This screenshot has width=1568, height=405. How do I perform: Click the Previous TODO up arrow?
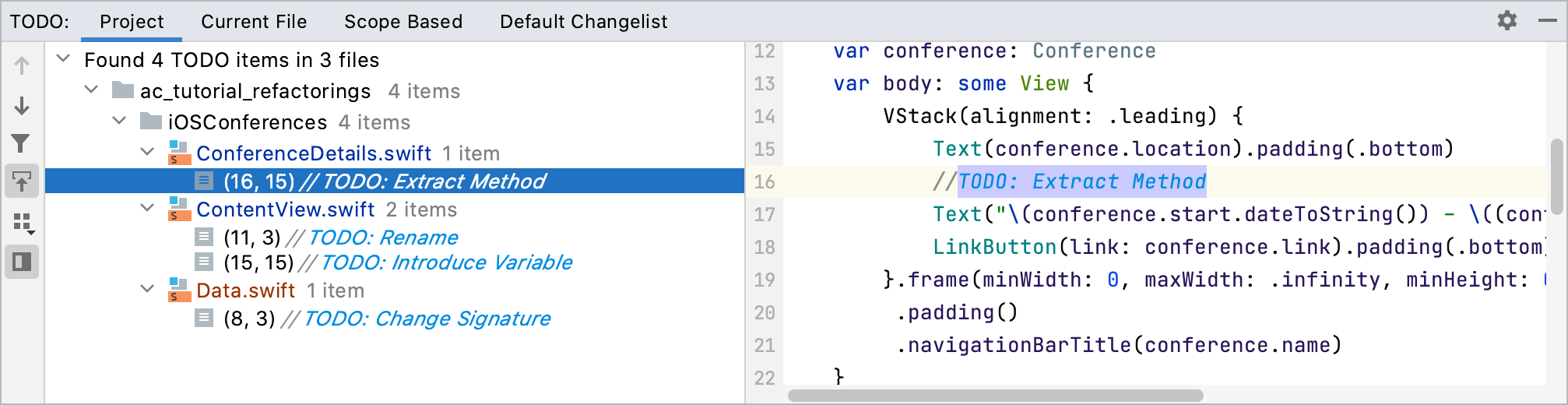[22, 65]
